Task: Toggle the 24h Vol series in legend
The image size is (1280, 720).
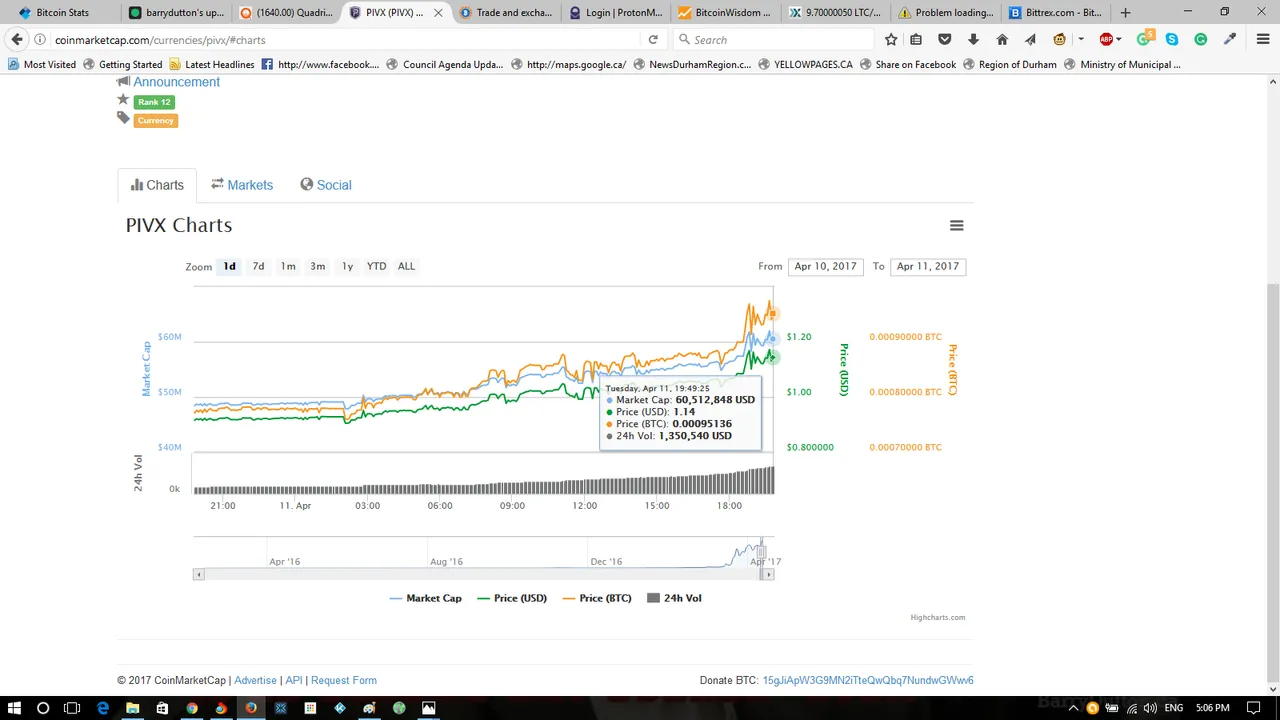Action: coord(675,598)
